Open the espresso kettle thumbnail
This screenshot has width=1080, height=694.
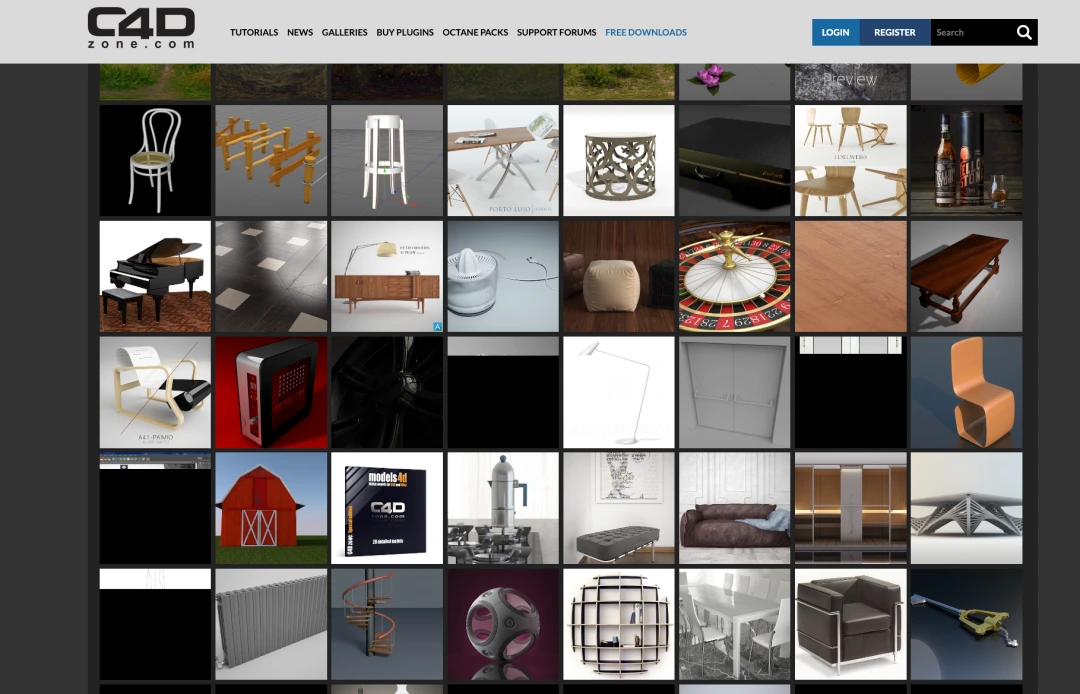503,508
